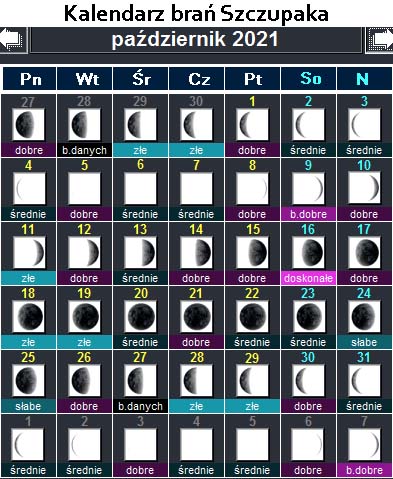Screen dimensions: 393x479
Task: Select moon phase icon for October 16
Action: [308, 252]
